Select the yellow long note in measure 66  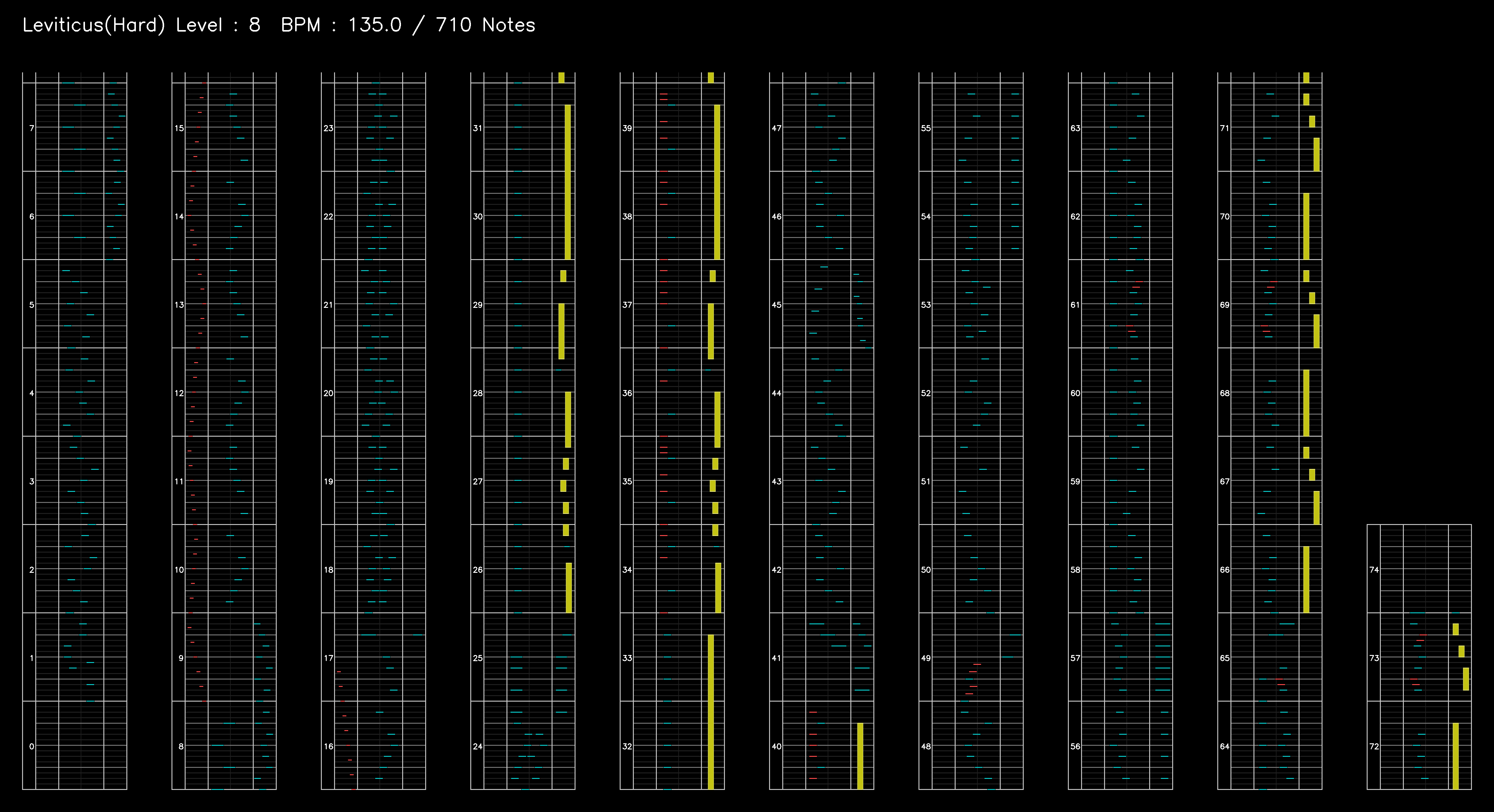click(x=1306, y=580)
